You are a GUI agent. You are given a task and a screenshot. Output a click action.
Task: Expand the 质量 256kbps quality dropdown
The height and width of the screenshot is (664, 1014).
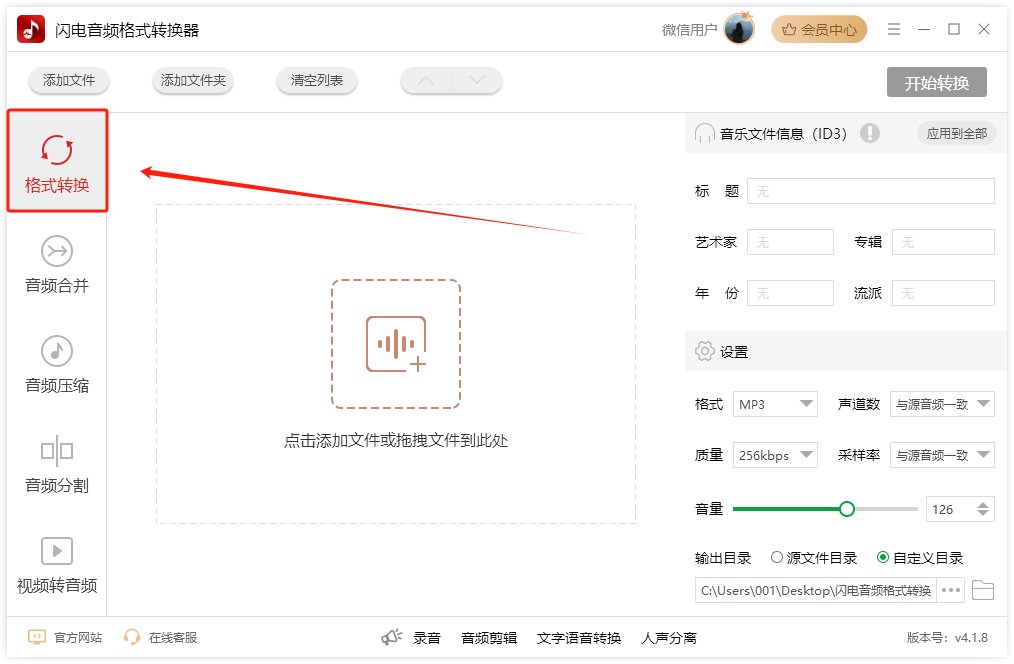tap(775, 455)
